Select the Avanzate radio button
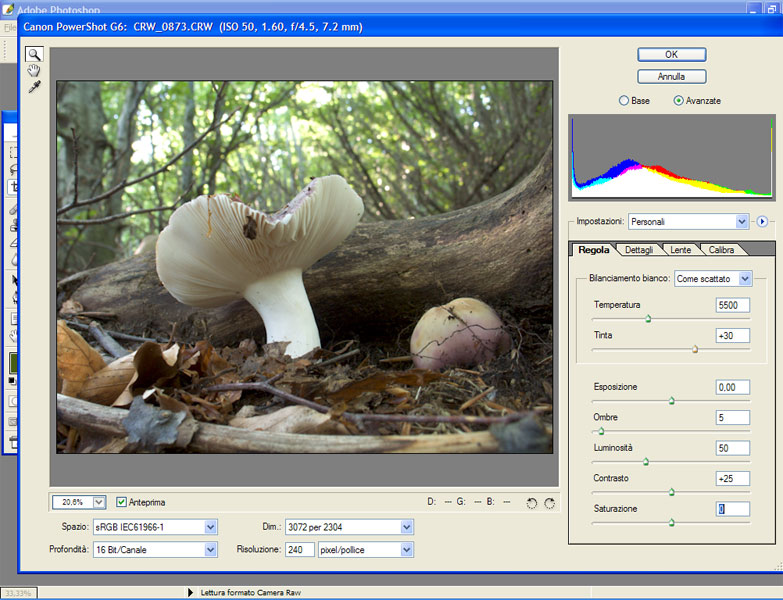 679,101
